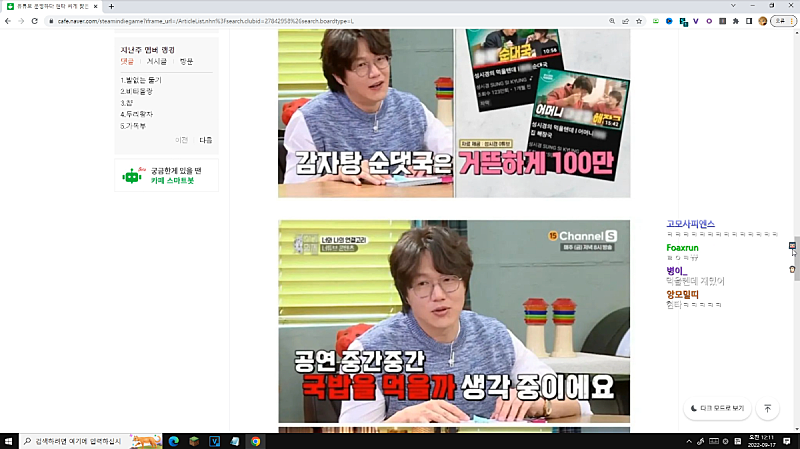Open the Vegas V app on taskbar
Image resolution: width=800 pixels, height=449 pixels.
pos(214,441)
